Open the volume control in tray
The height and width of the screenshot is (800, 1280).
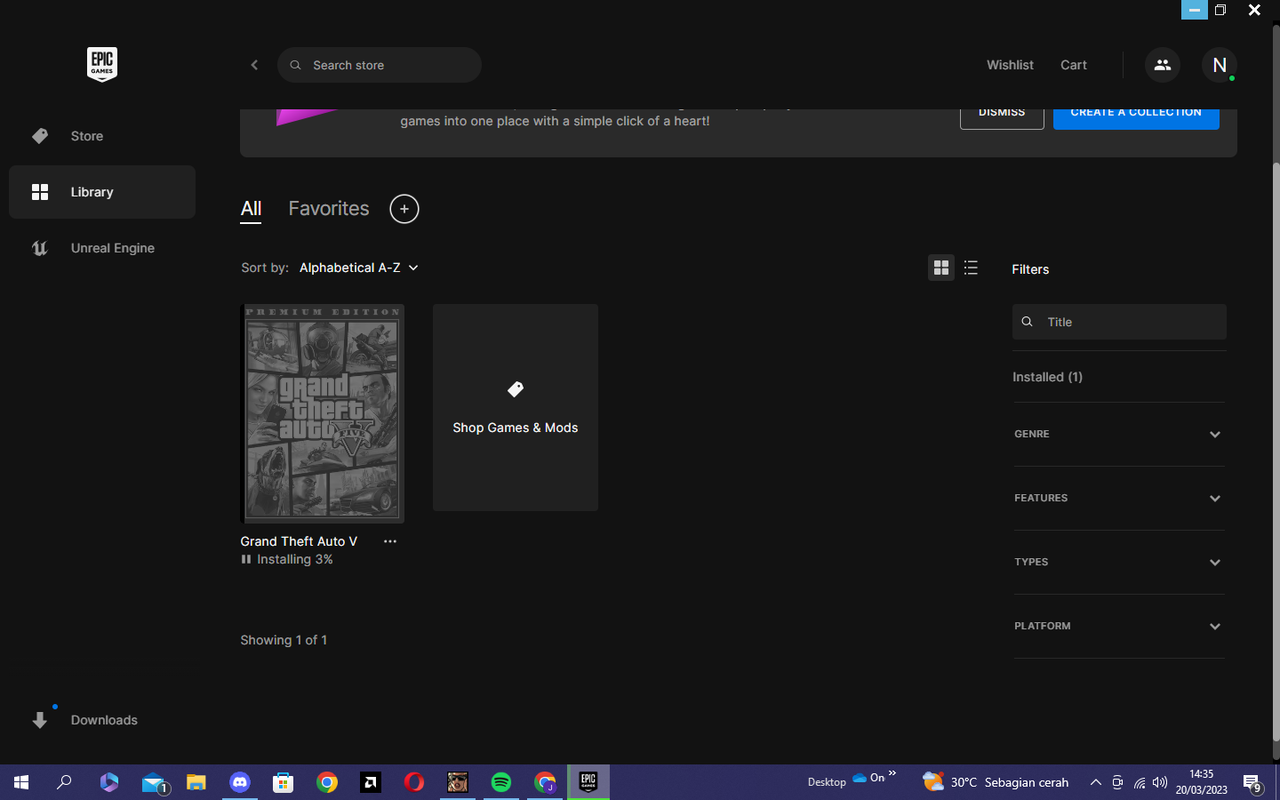tap(1160, 782)
